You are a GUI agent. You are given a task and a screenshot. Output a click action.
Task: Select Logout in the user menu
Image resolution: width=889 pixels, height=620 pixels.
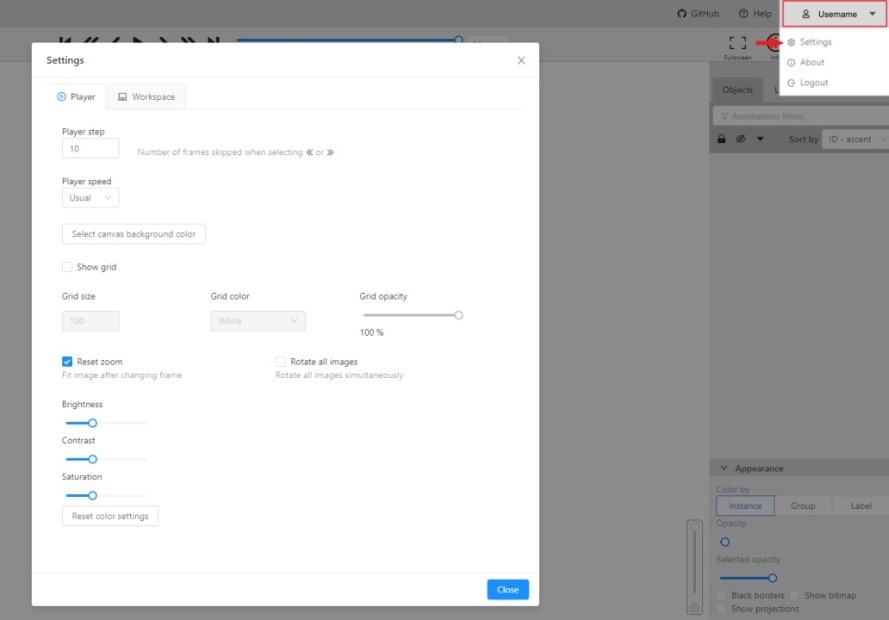[813, 83]
